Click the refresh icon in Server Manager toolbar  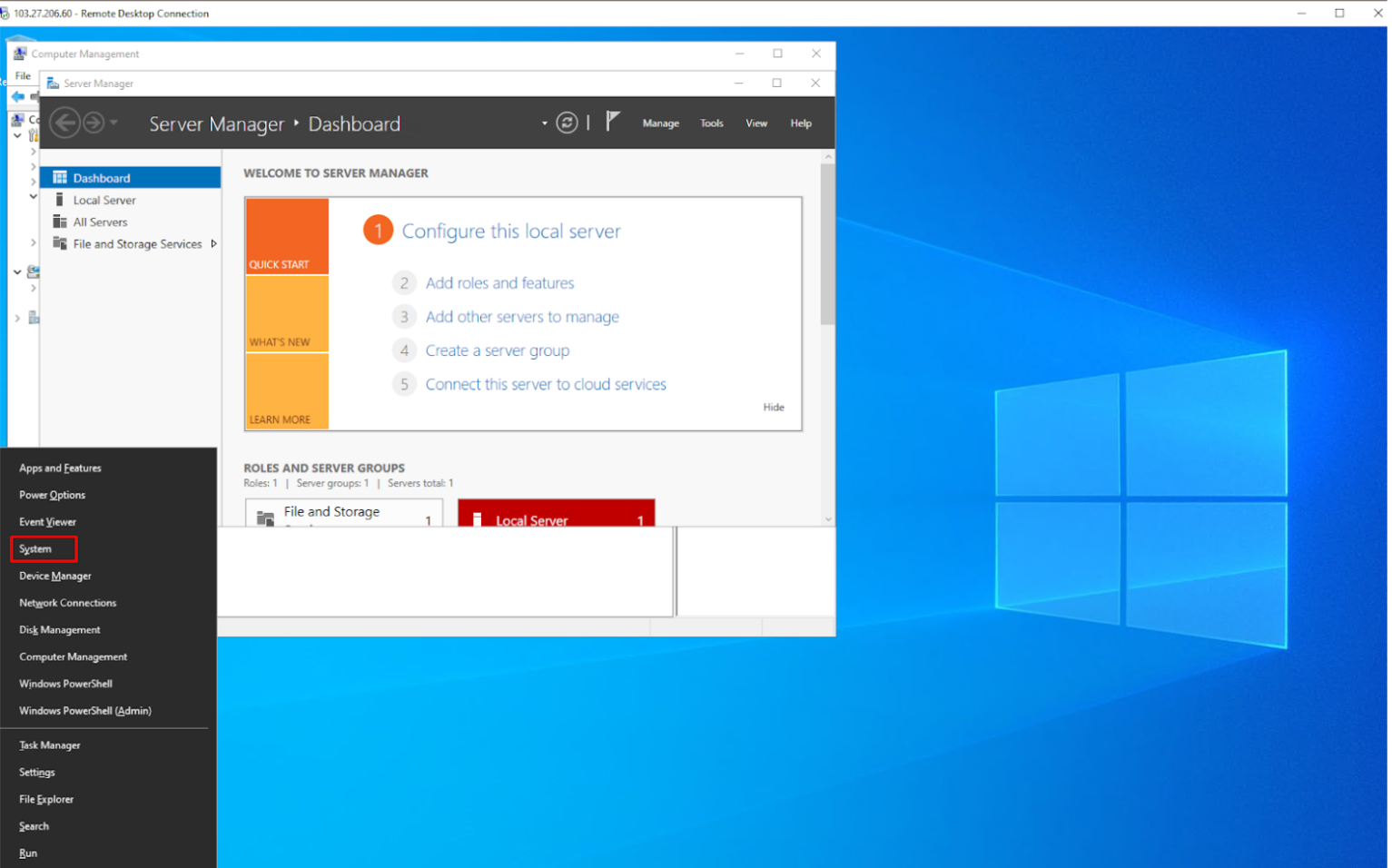click(x=567, y=122)
